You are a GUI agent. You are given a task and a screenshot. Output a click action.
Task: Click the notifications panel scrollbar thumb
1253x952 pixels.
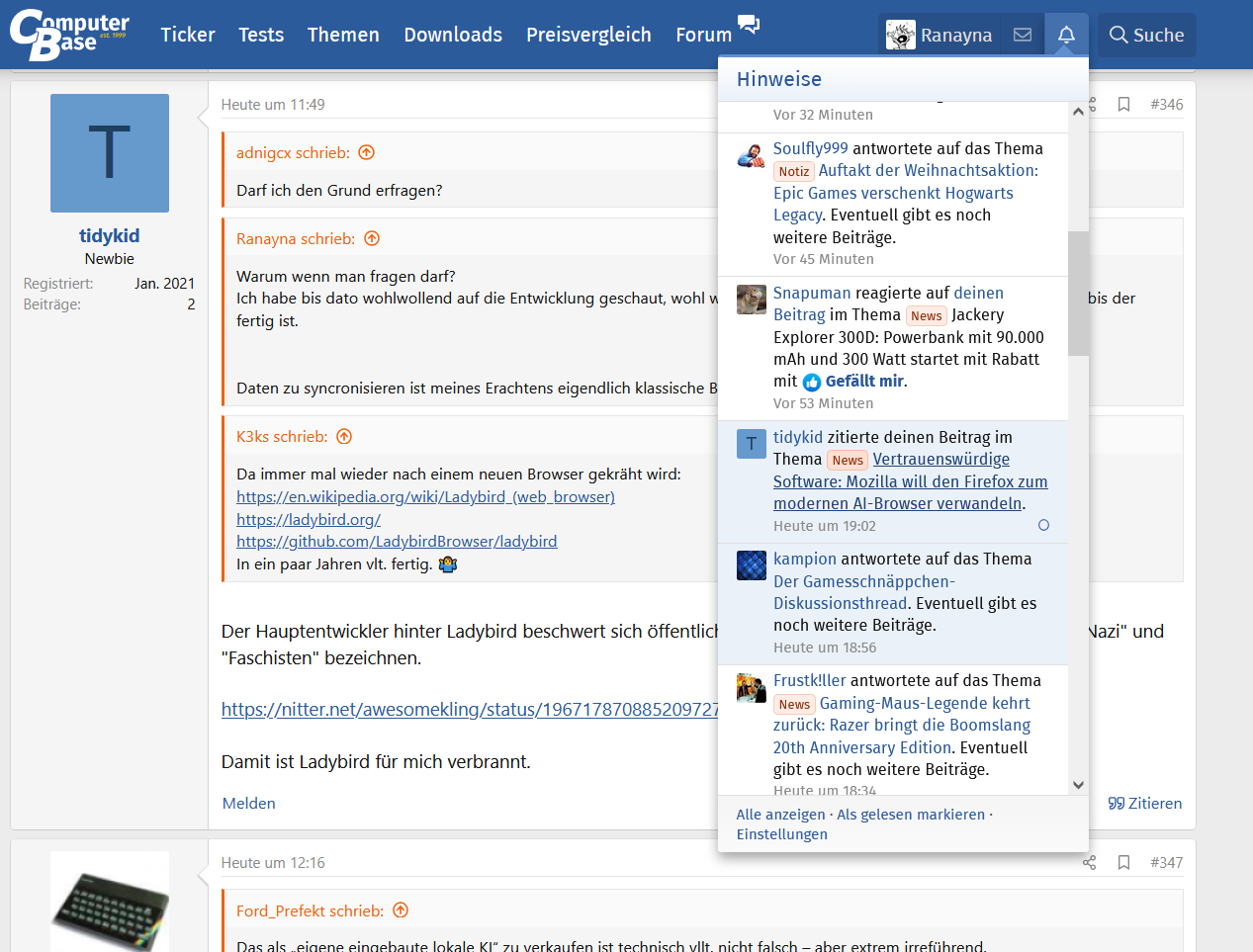pyautogui.click(x=1078, y=294)
